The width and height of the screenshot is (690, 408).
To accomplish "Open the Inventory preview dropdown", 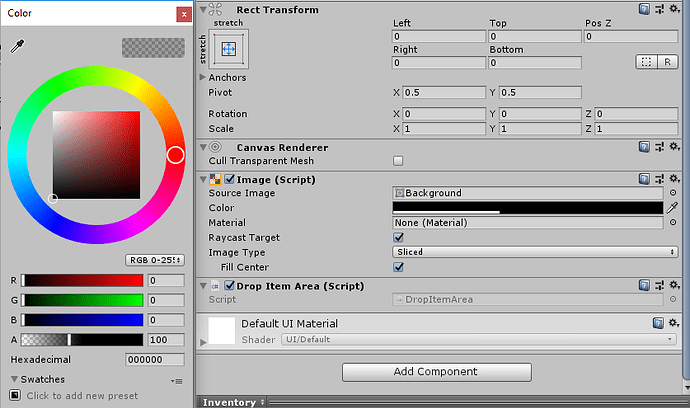I will (233, 402).
